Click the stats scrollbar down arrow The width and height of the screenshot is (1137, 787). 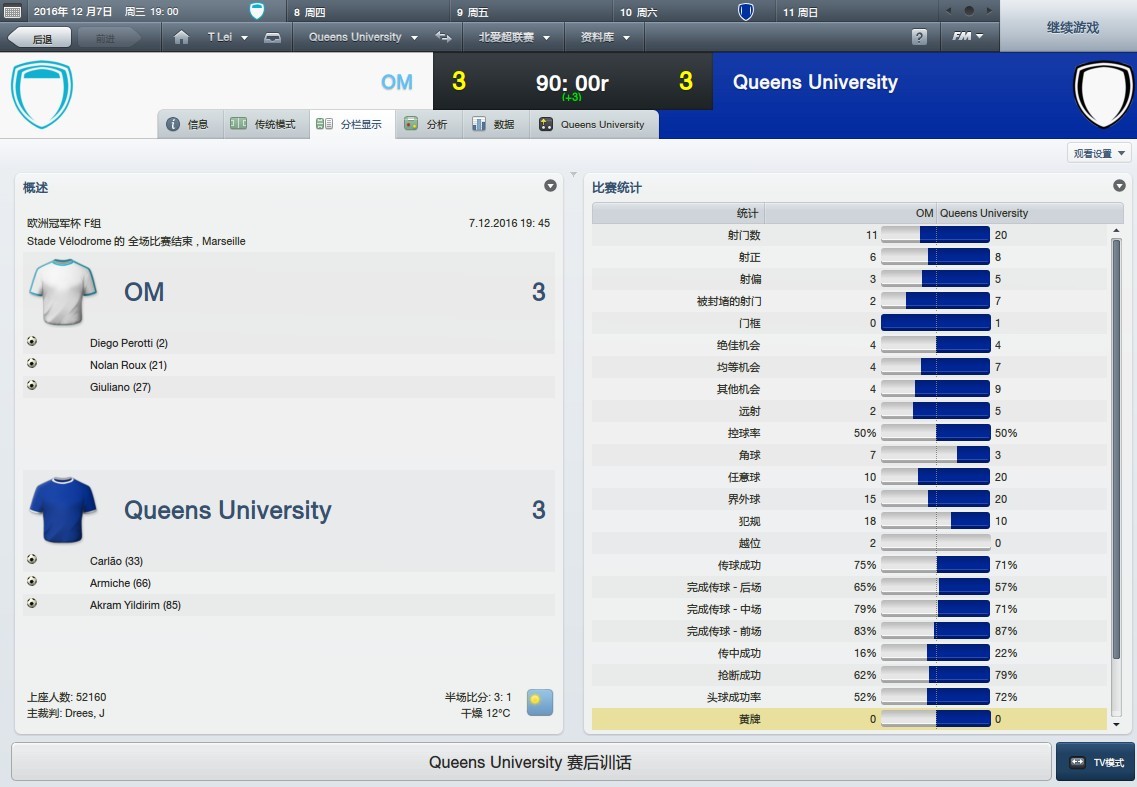click(x=1116, y=724)
